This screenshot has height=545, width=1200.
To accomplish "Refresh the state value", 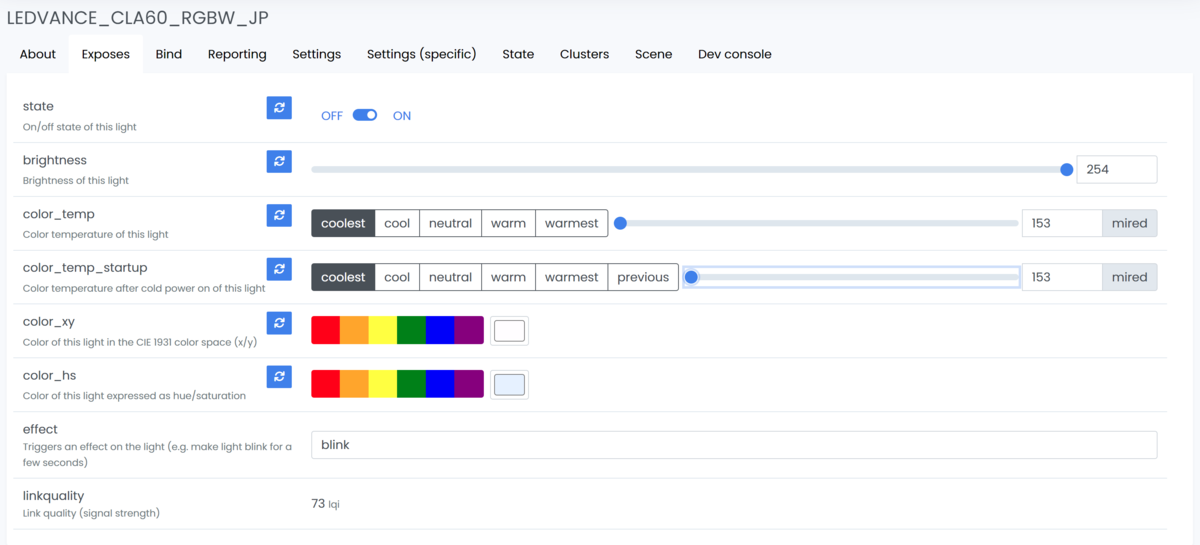I will [x=279, y=107].
